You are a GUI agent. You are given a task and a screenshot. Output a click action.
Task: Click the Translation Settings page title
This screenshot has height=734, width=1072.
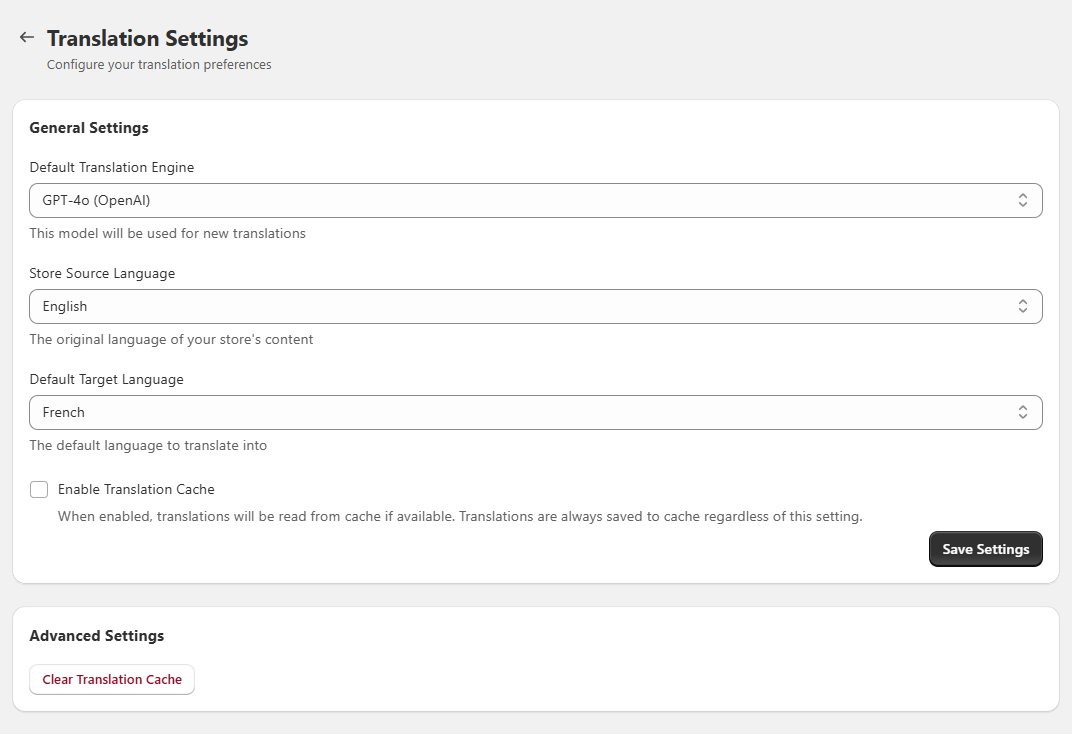click(147, 38)
